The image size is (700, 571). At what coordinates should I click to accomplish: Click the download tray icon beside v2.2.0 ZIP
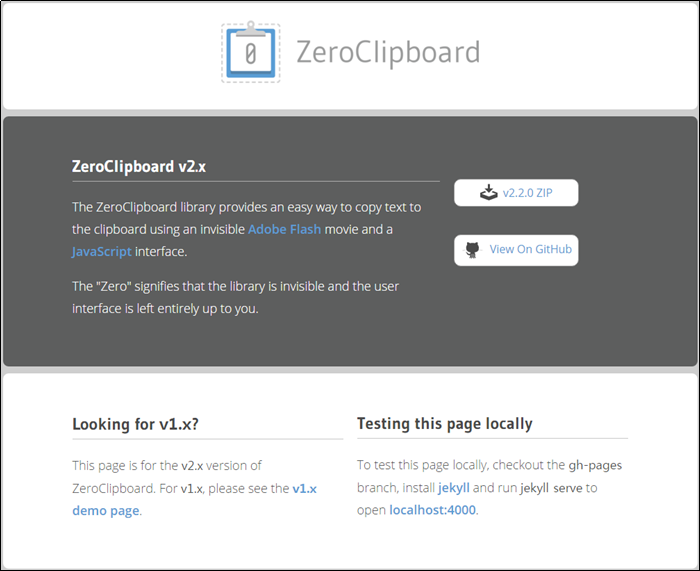[489, 192]
